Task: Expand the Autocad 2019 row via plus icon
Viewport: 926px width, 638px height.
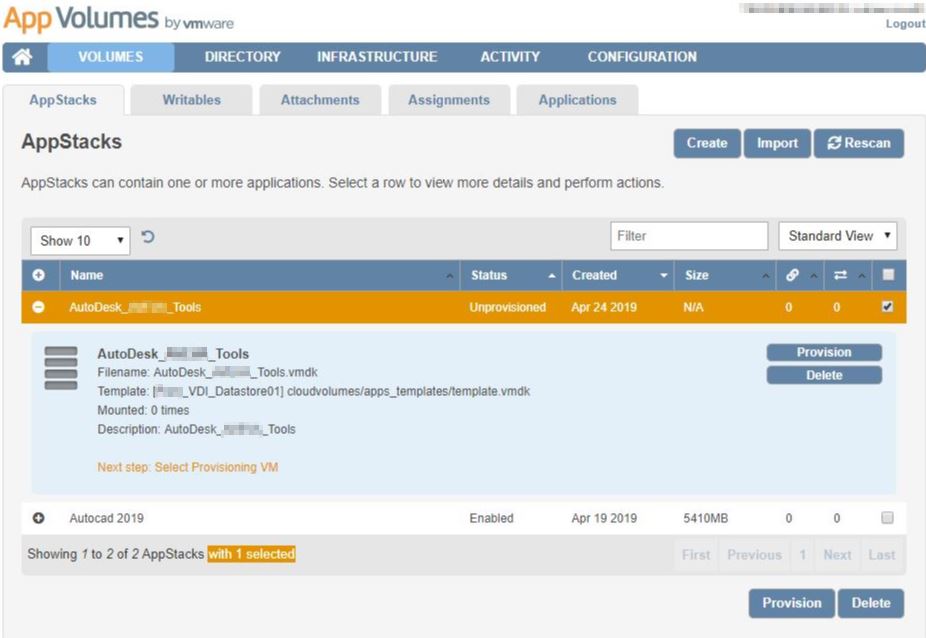Action: 38,518
